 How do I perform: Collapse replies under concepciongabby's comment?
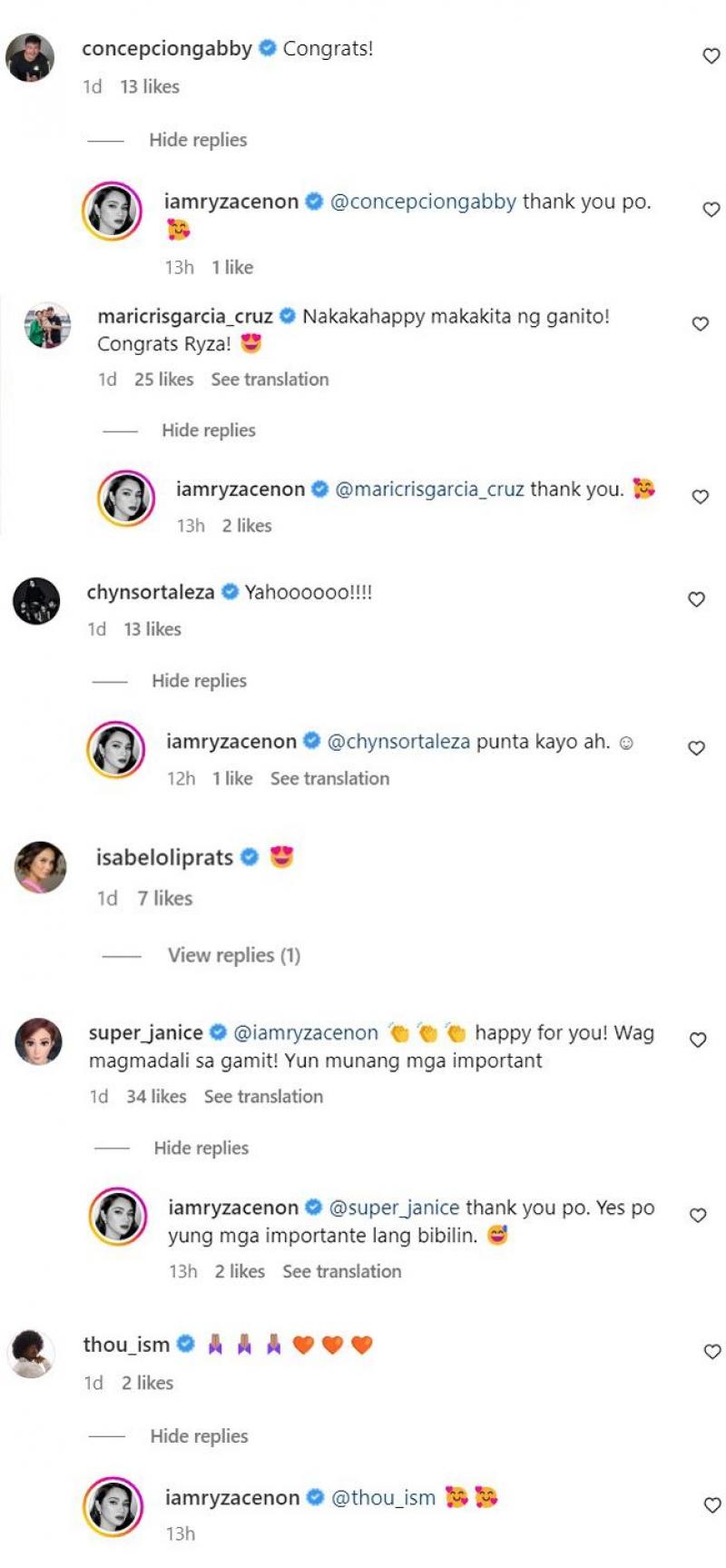pos(198,140)
